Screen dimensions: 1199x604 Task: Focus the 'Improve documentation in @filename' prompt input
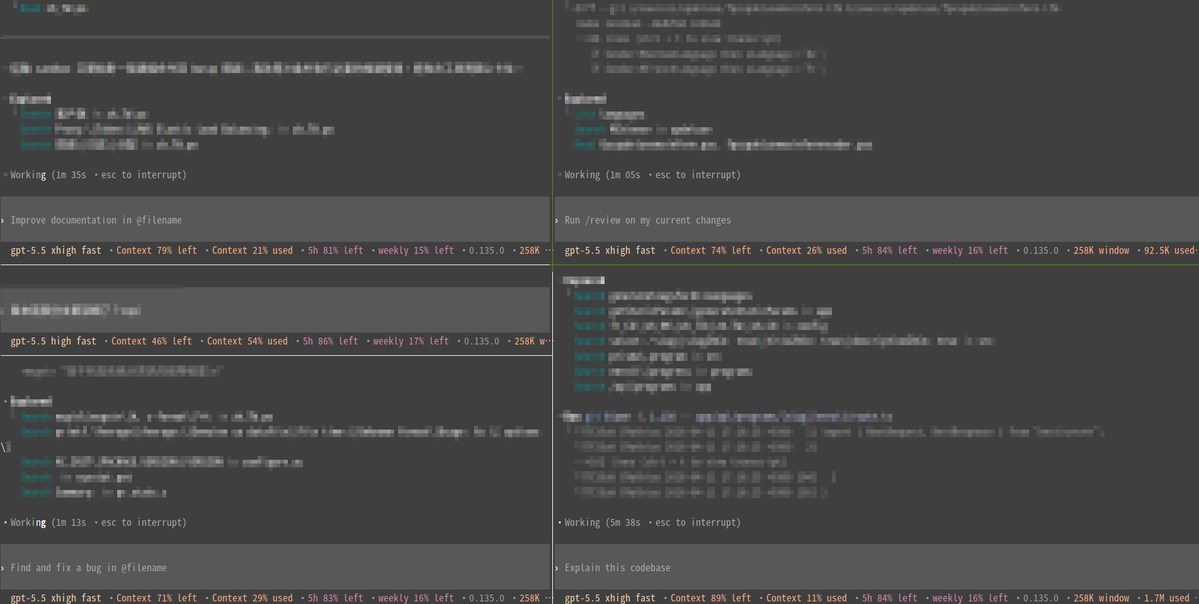[x=275, y=220]
